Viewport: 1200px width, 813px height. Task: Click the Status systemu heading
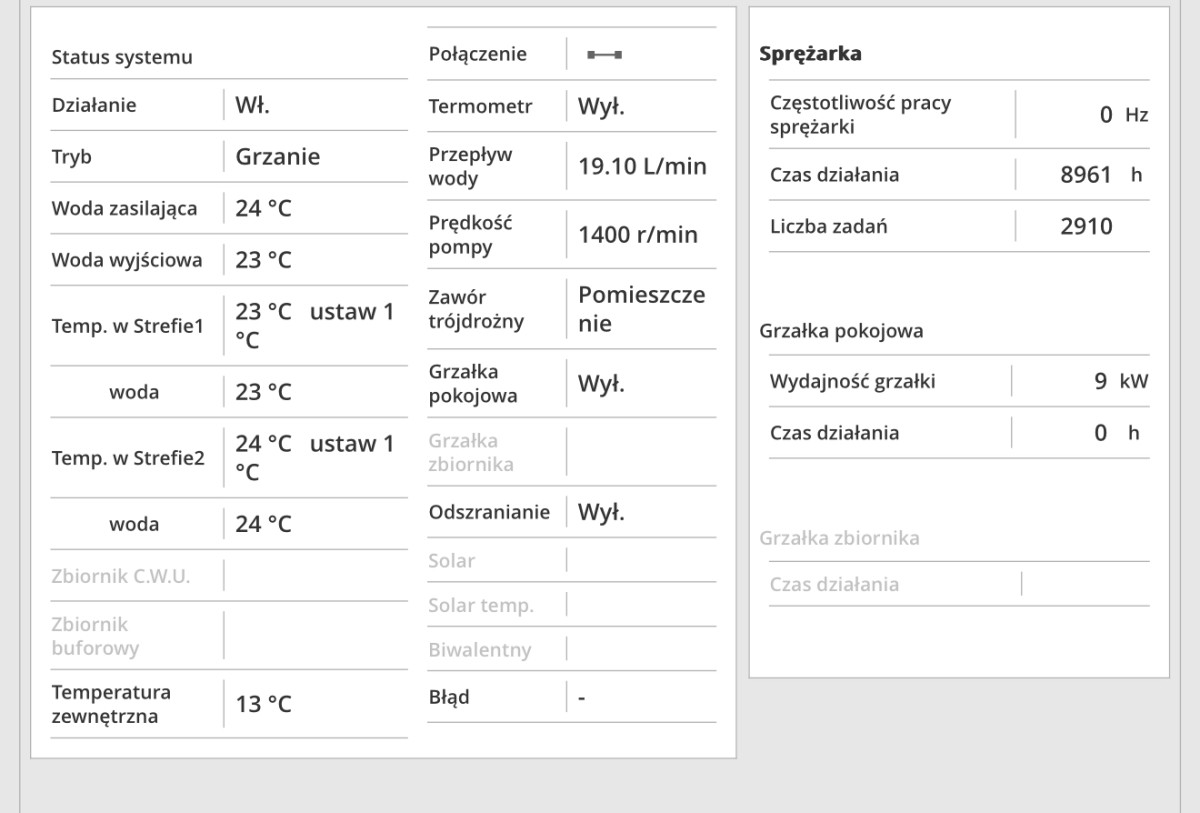(122, 57)
